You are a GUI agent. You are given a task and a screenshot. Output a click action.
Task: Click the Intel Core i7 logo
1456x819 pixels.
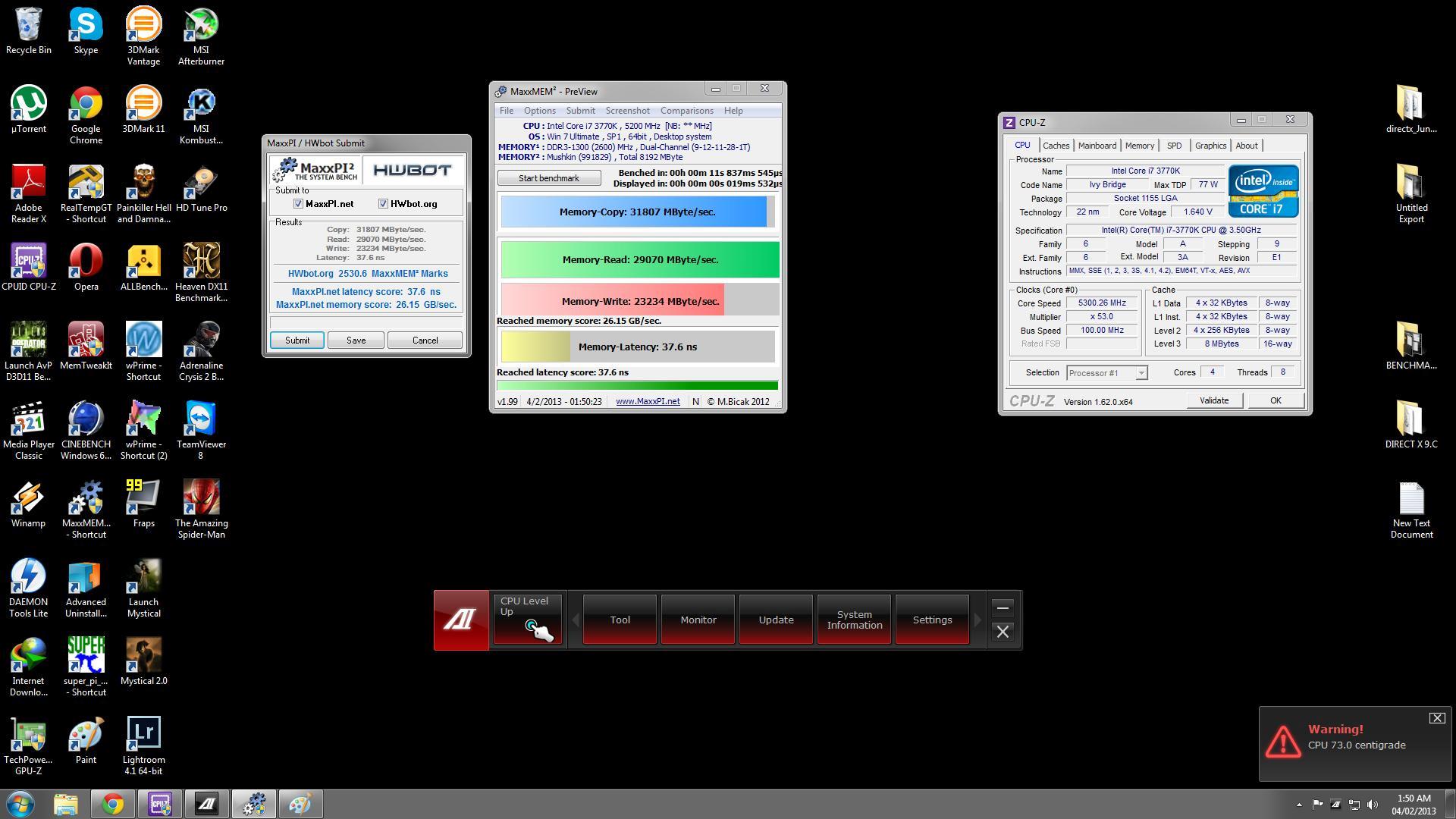click(1263, 192)
